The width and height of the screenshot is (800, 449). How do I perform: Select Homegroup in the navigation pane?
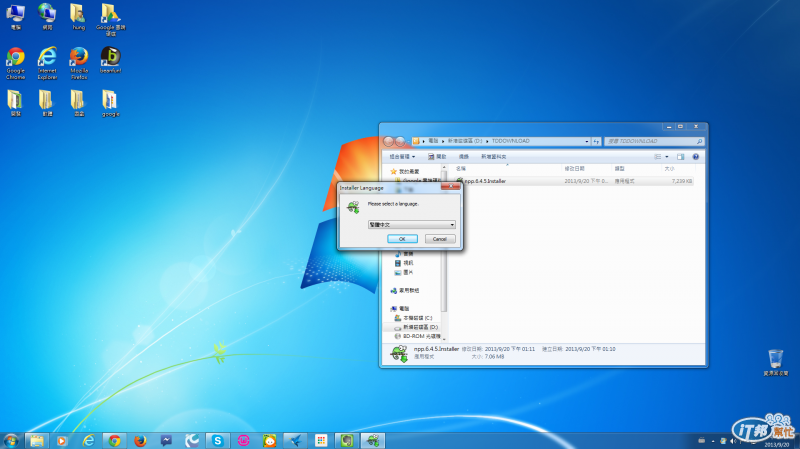point(405,290)
